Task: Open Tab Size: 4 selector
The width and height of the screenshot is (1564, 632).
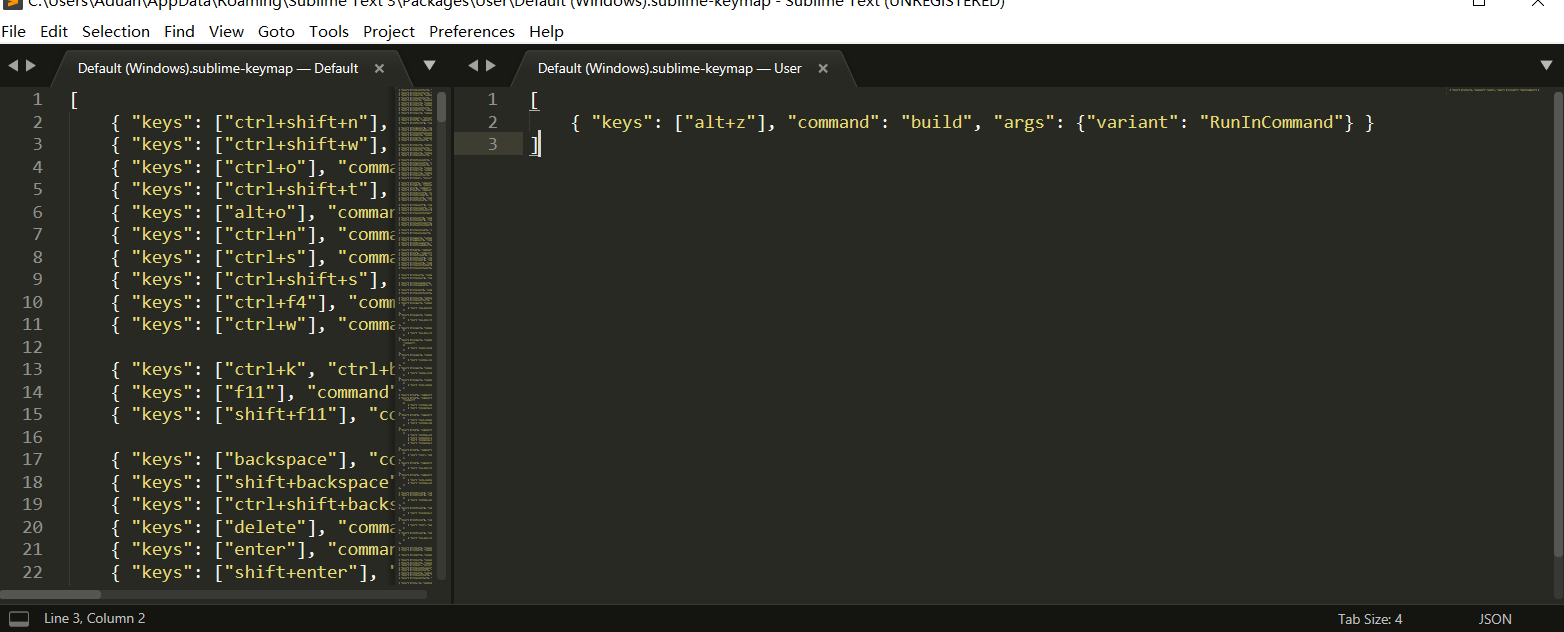Action: [1370, 619]
